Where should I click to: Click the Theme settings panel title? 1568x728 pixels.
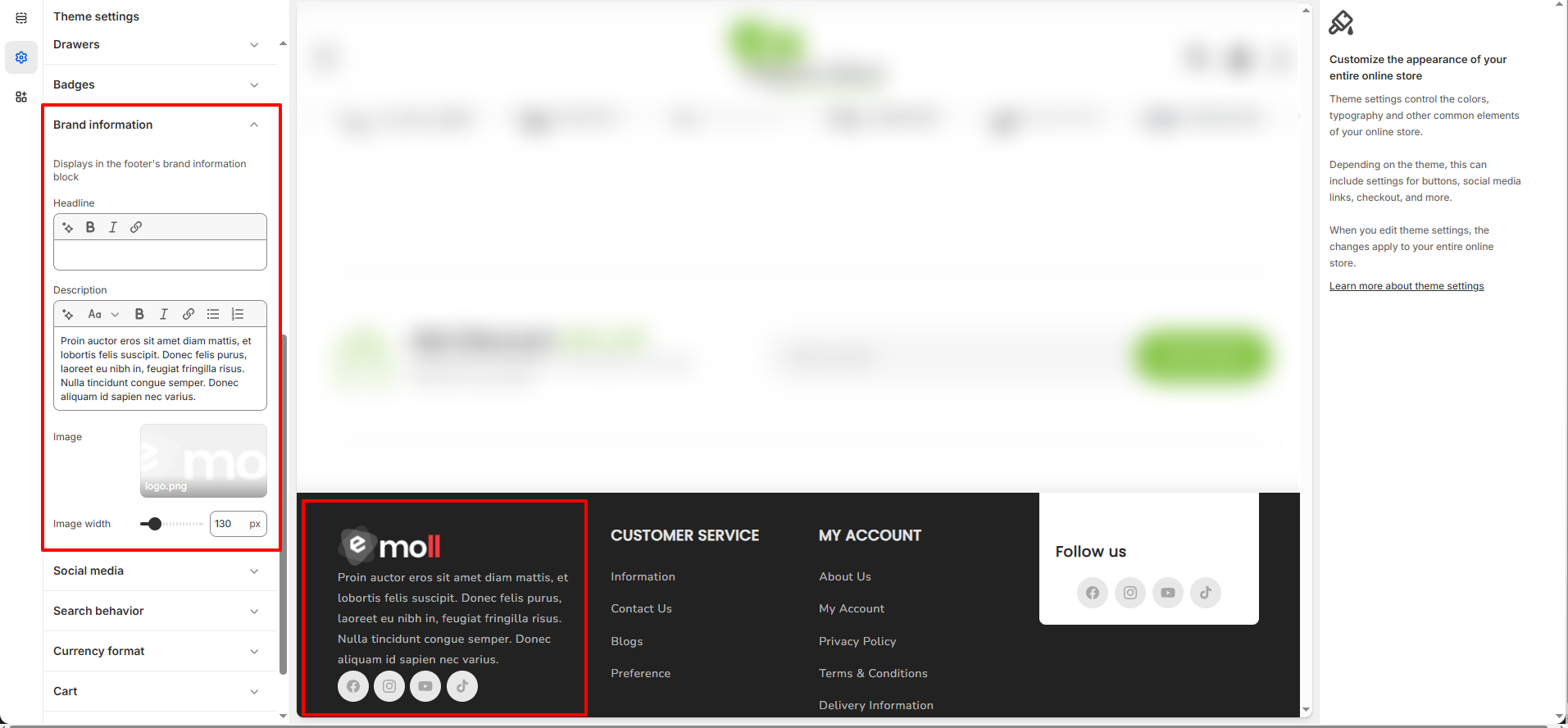coord(96,16)
